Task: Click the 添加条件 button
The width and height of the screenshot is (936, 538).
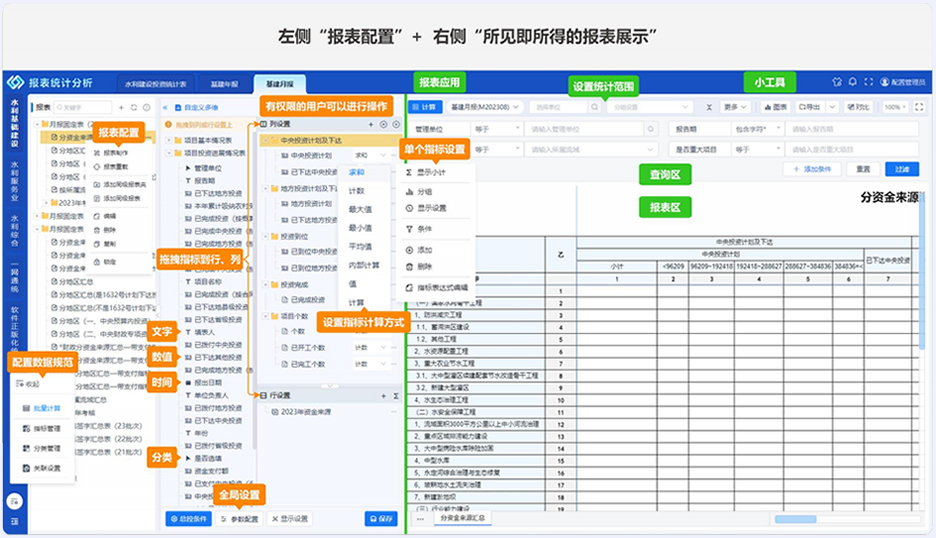Action: tap(812, 169)
